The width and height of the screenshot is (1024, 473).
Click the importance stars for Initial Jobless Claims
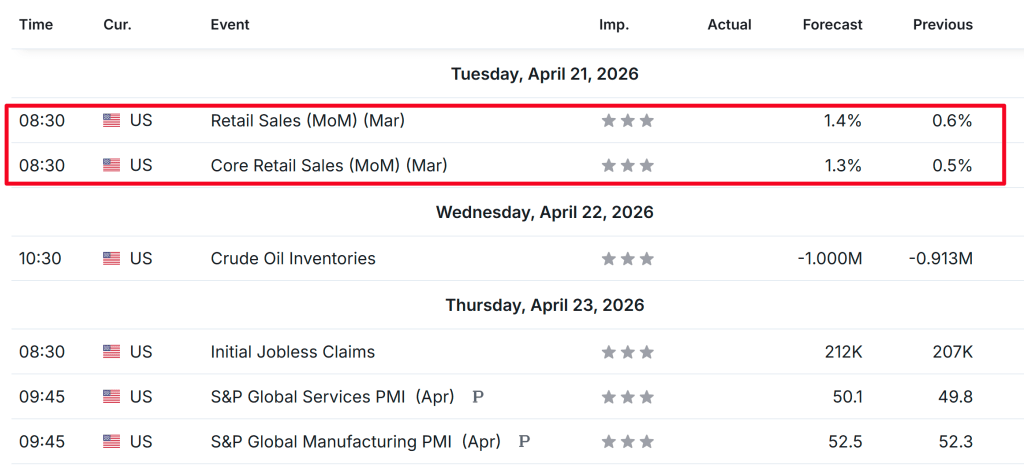[x=627, y=352]
